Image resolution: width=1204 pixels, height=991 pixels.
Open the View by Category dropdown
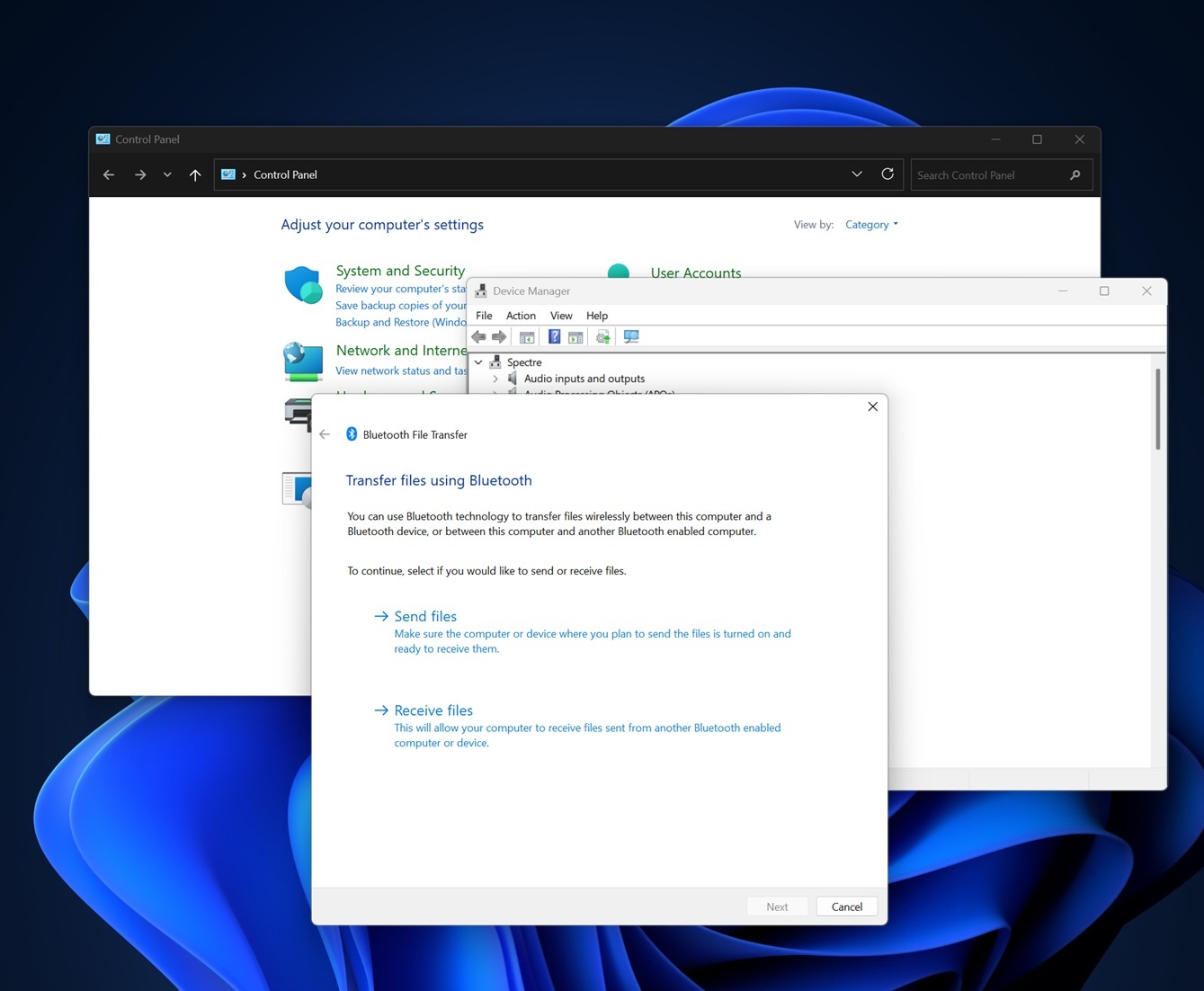(870, 224)
